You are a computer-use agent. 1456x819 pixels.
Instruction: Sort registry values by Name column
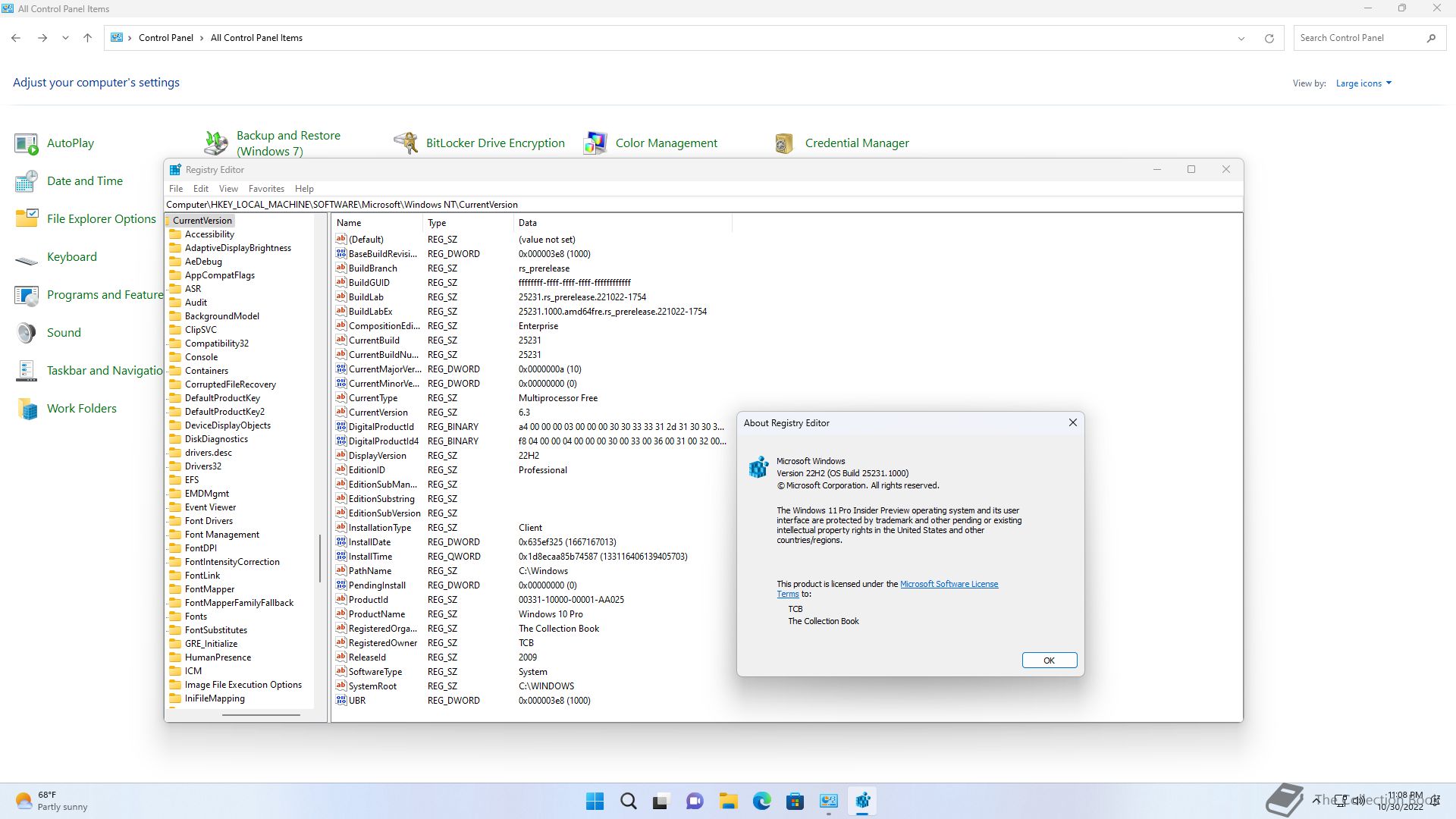tap(378, 223)
